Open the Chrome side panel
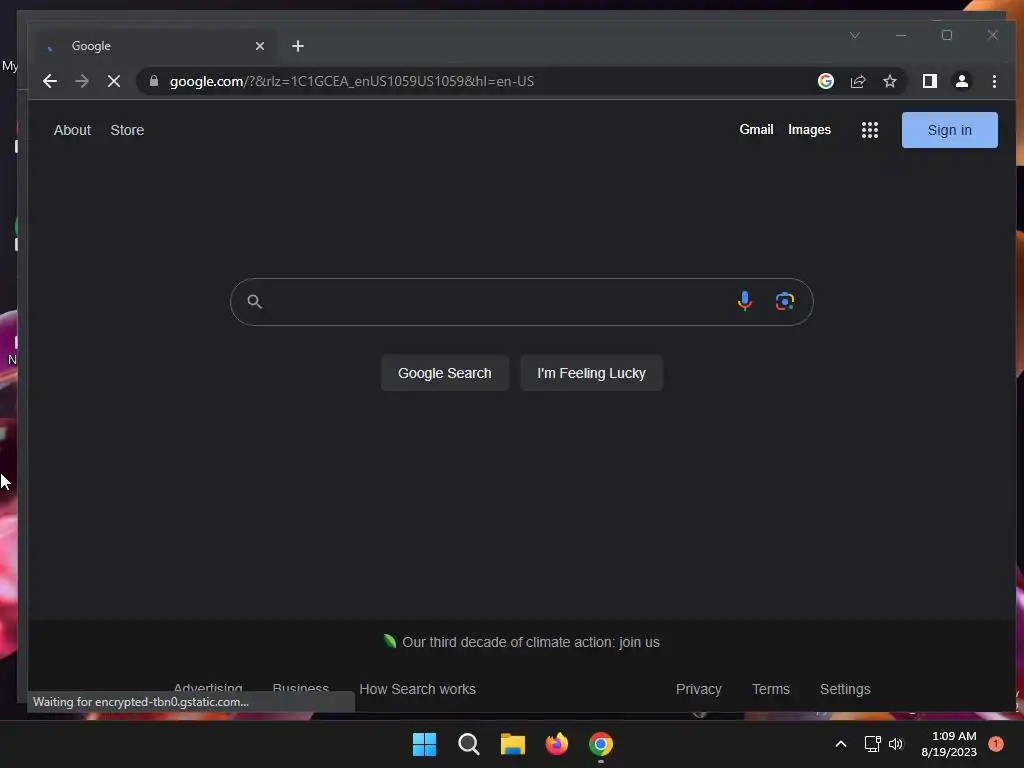 [929, 81]
